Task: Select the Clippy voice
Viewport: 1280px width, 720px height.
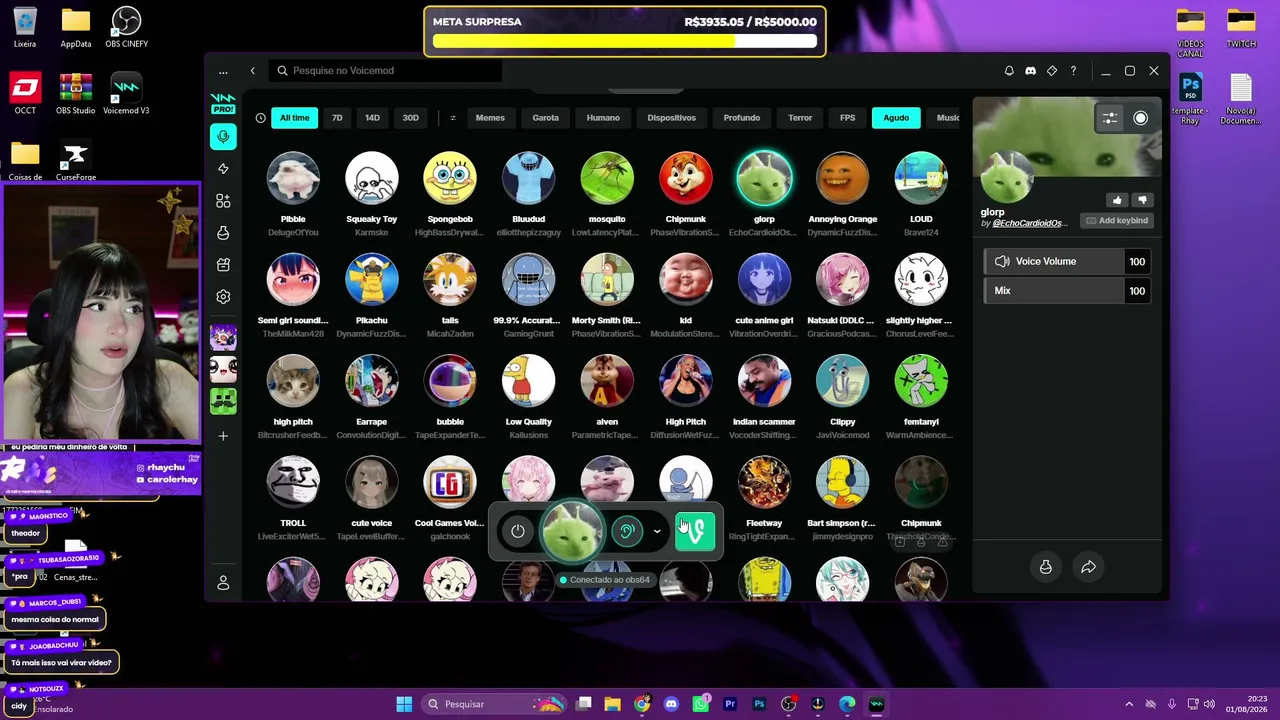Action: [x=843, y=381]
